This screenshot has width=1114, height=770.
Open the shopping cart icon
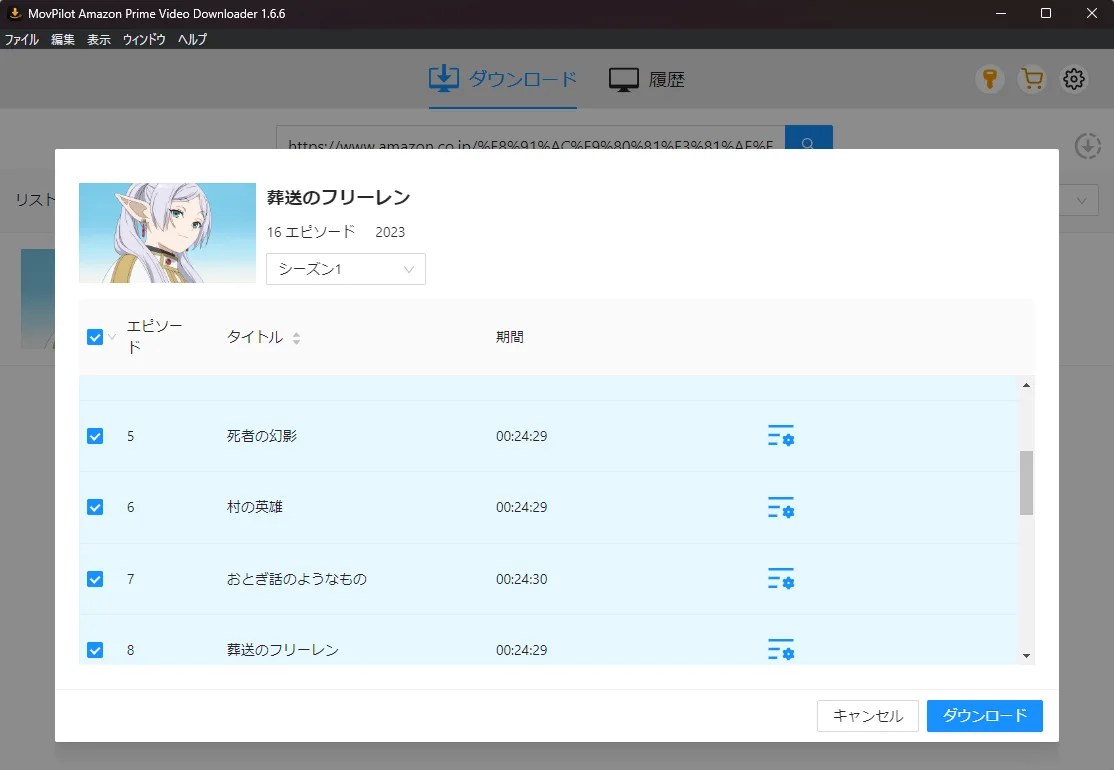(x=1031, y=80)
